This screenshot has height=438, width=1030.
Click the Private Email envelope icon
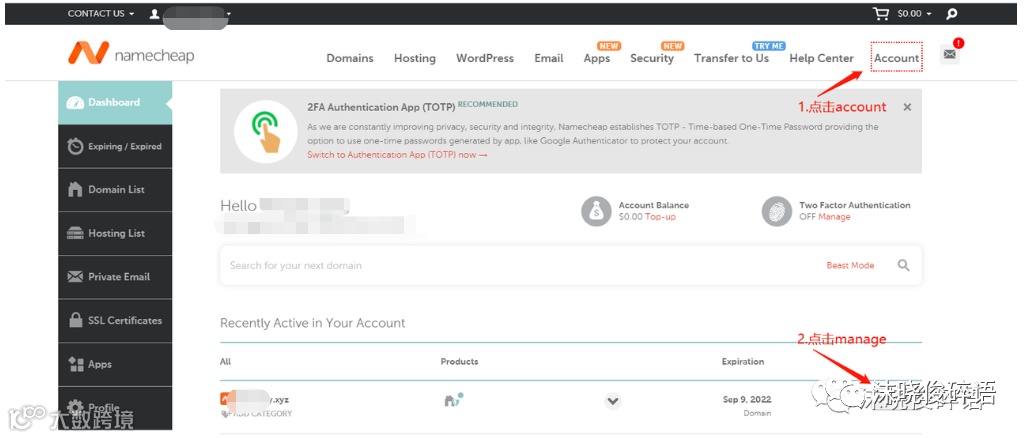[x=76, y=276]
